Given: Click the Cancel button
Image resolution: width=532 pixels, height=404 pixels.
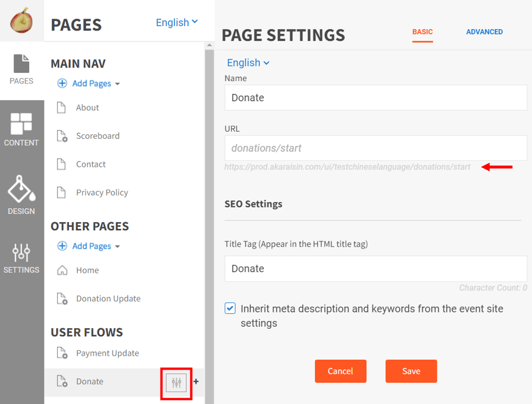Looking at the screenshot, I should coord(340,371).
